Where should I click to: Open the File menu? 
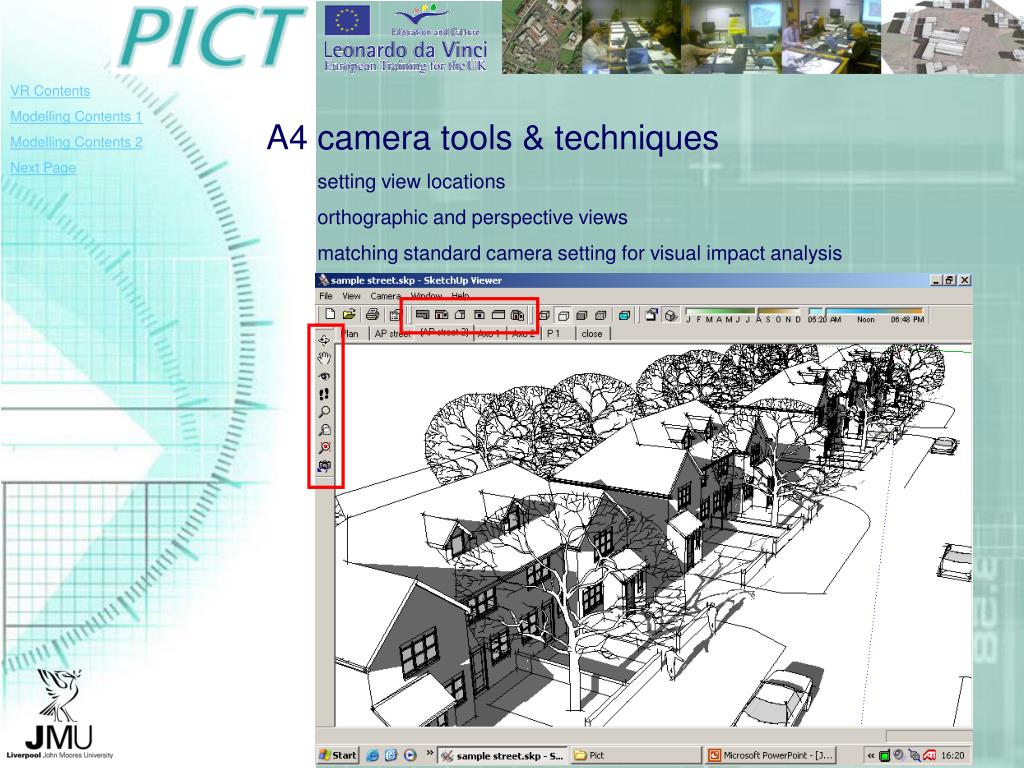click(326, 296)
